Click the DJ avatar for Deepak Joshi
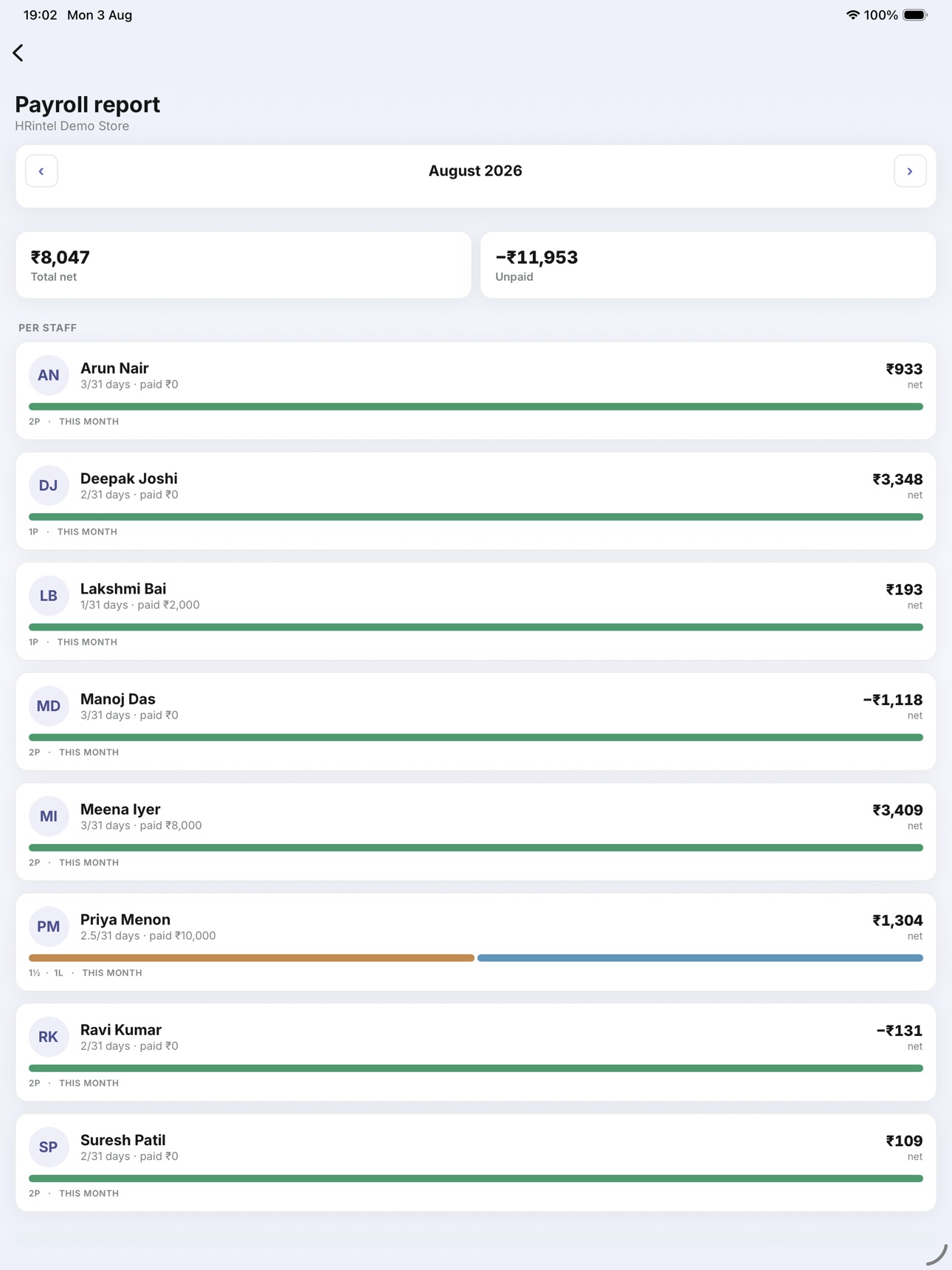 (x=49, y=485)
